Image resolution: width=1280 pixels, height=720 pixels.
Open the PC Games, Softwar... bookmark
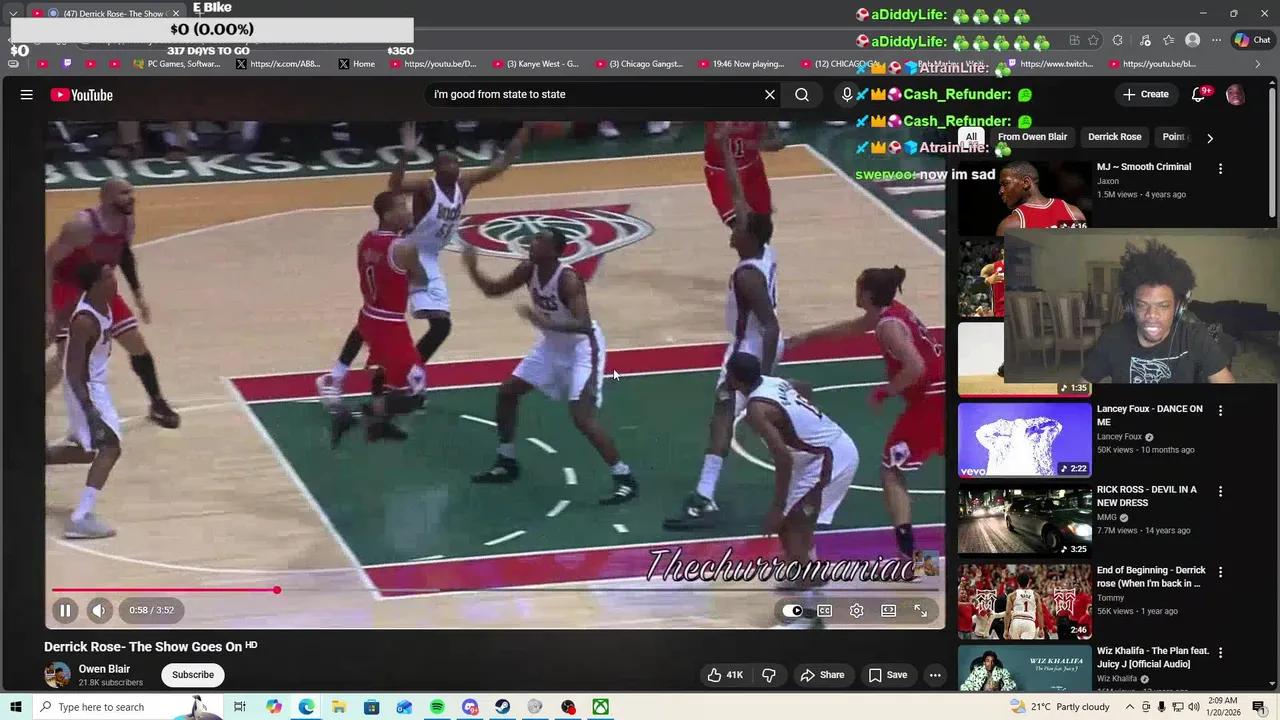pos(176,64)
